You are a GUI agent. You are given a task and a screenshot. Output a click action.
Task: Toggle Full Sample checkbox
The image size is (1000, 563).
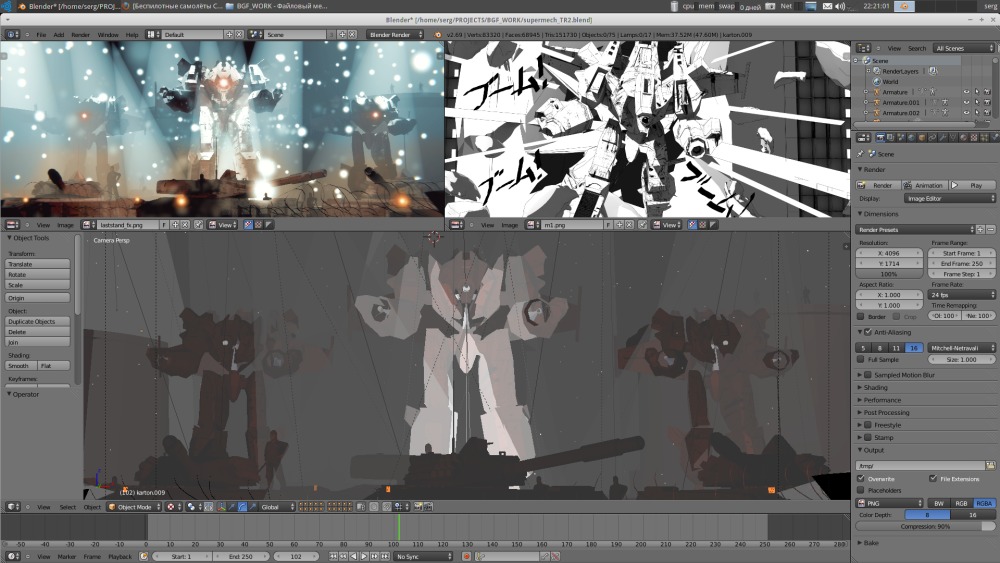pyautogui.click(x=860, y=360)
